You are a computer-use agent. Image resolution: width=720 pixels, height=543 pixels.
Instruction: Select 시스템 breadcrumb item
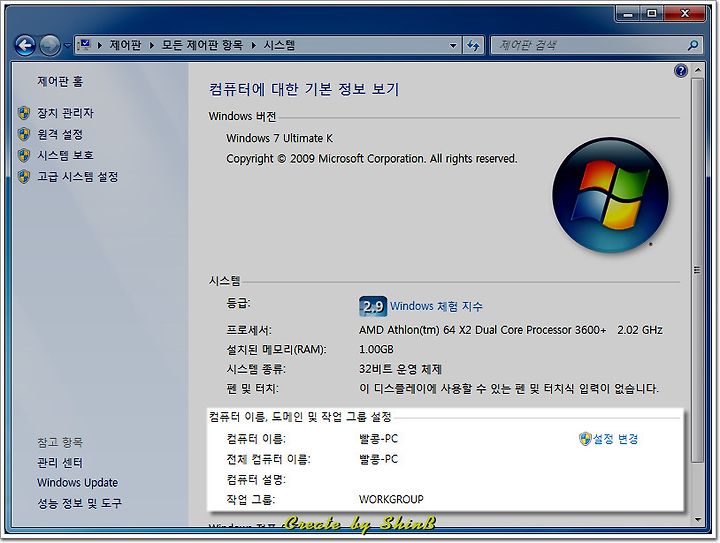point(279,45)
